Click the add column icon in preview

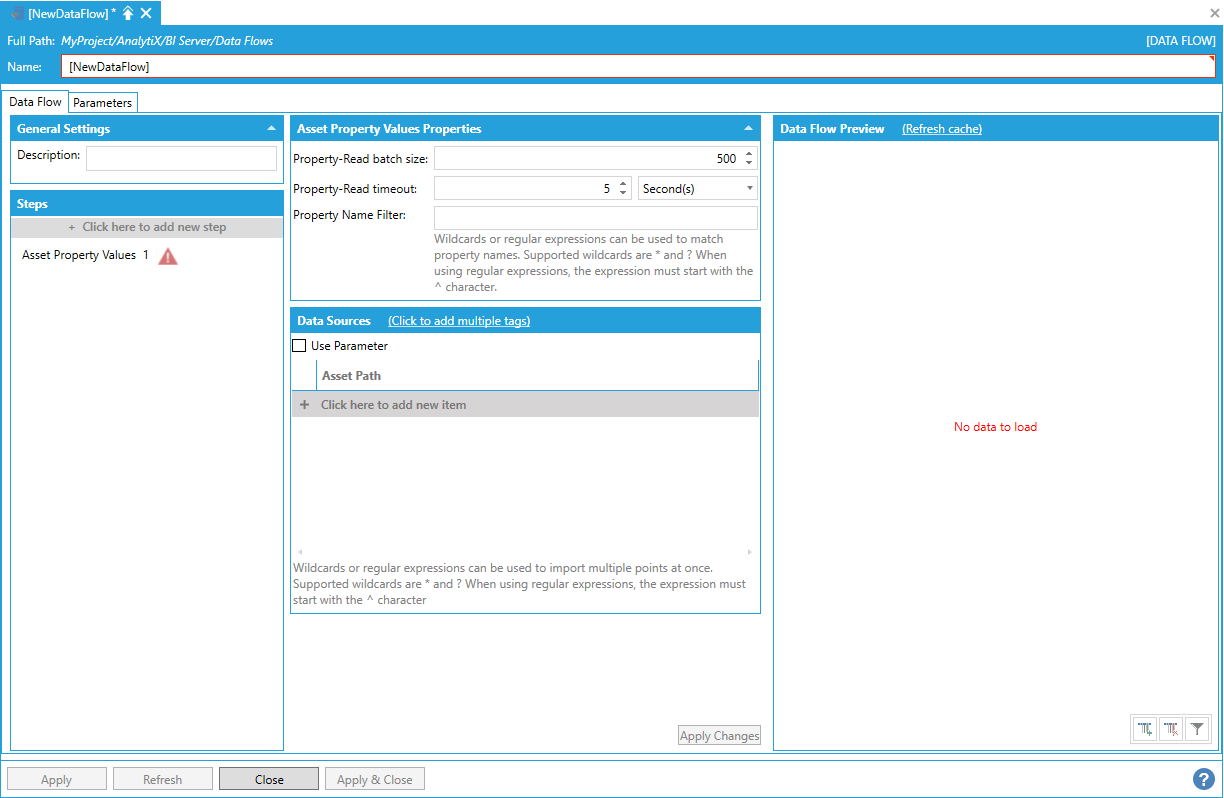pos(1145,729)
